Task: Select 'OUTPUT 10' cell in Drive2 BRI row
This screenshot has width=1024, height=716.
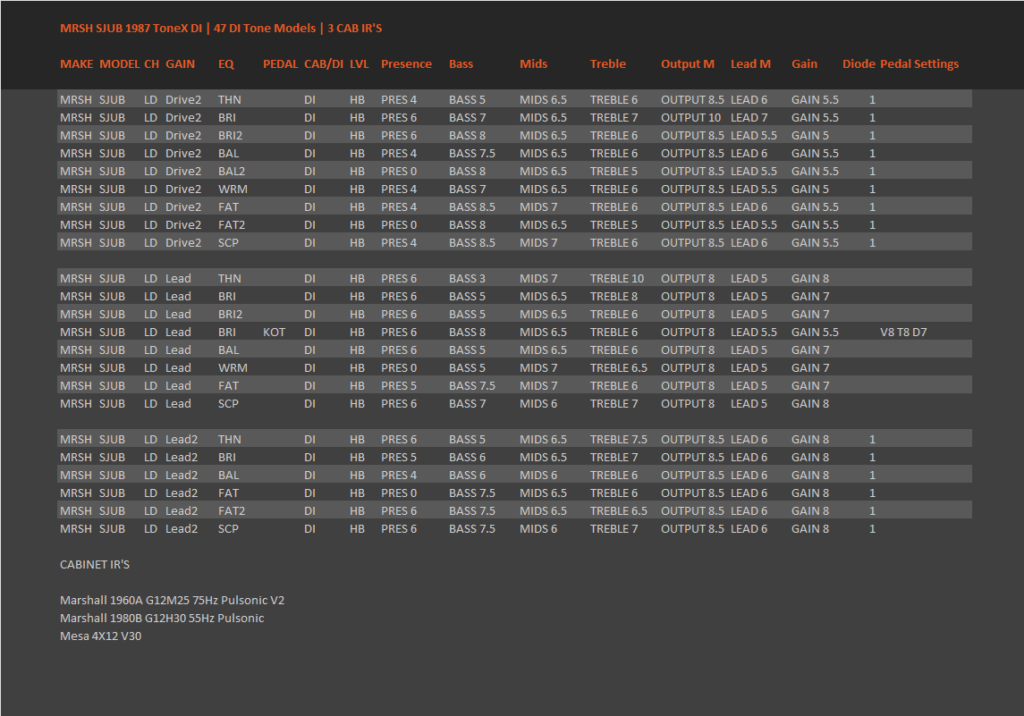Action: [691, 118]
